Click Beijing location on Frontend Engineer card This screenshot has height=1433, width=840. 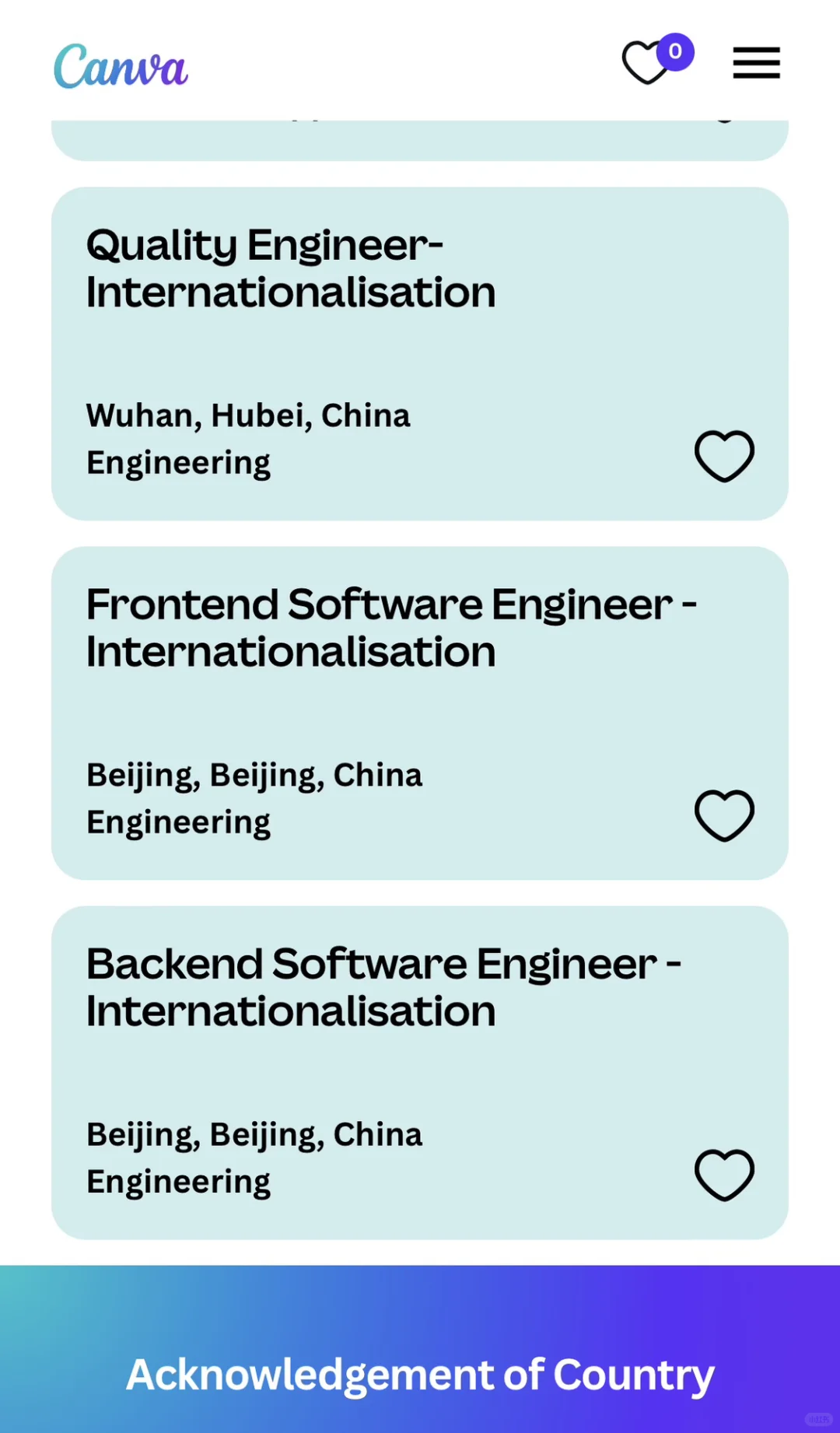click(254, 776)
